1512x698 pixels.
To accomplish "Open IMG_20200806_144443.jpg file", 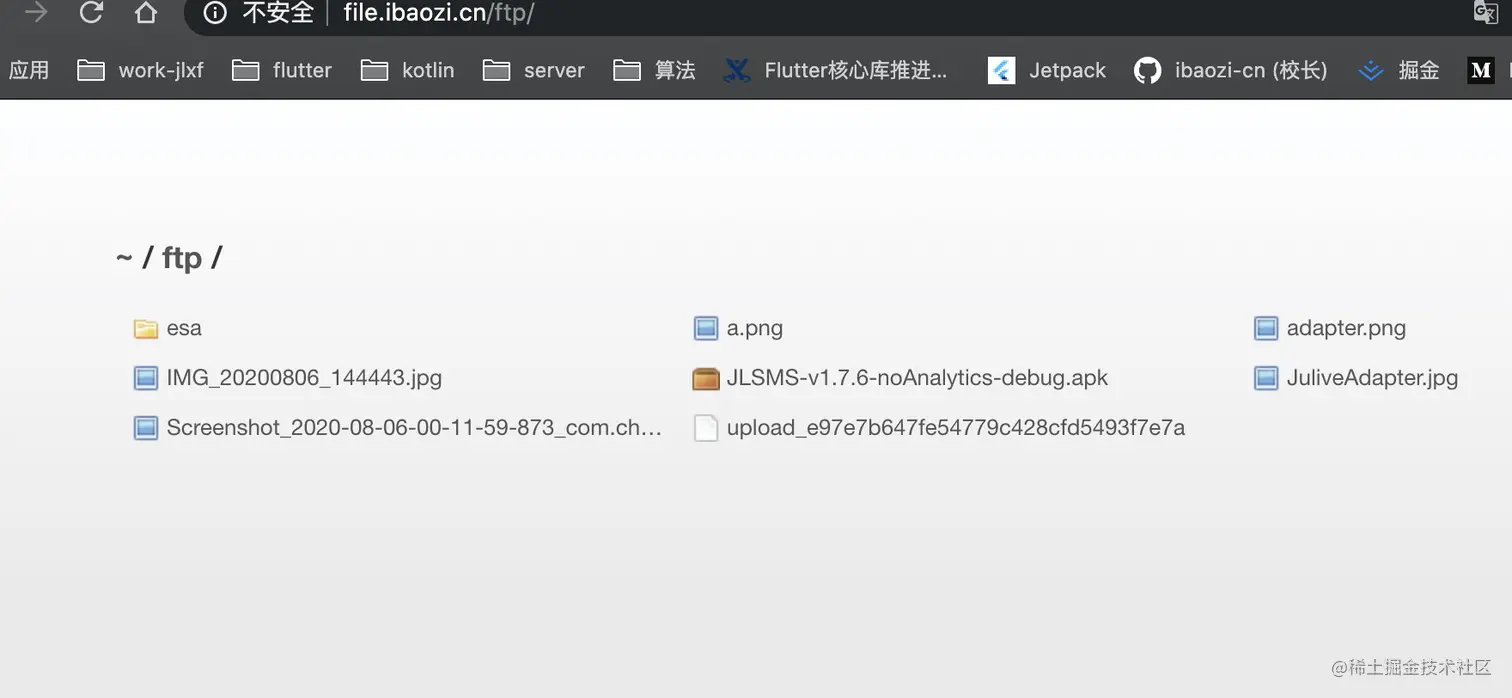I will click(304, 378).
